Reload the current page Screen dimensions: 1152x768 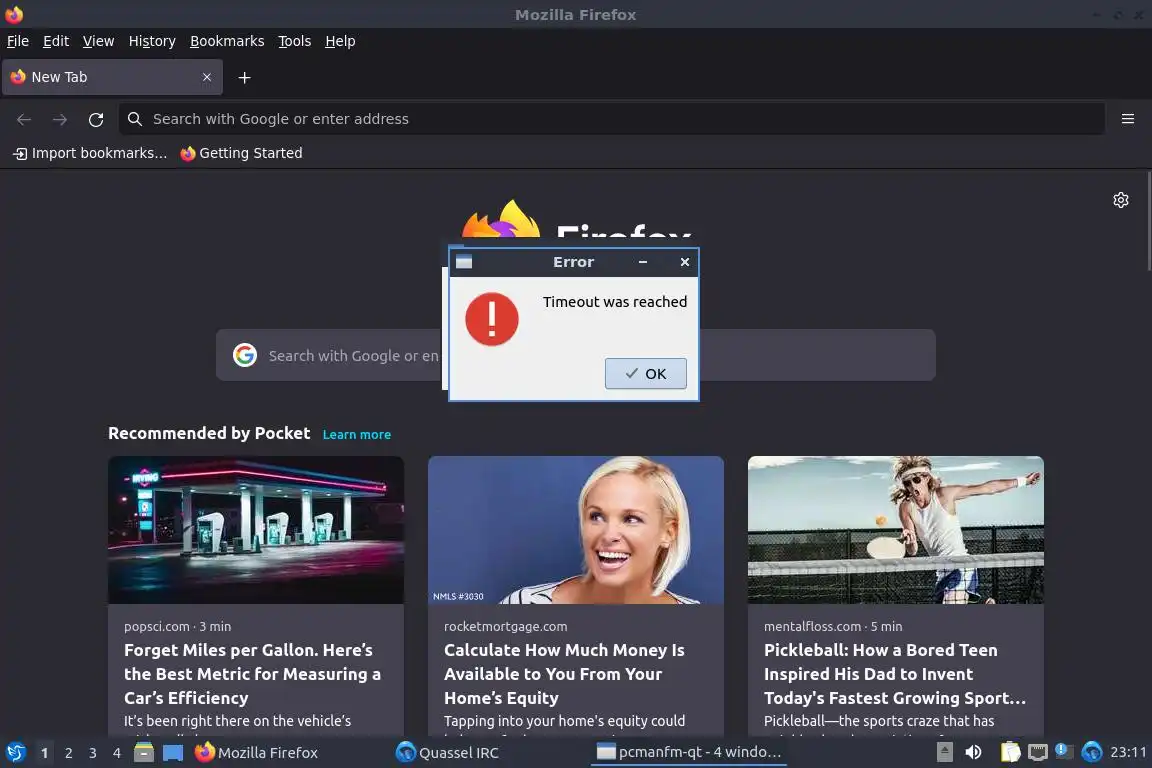(x=96, y=119)
